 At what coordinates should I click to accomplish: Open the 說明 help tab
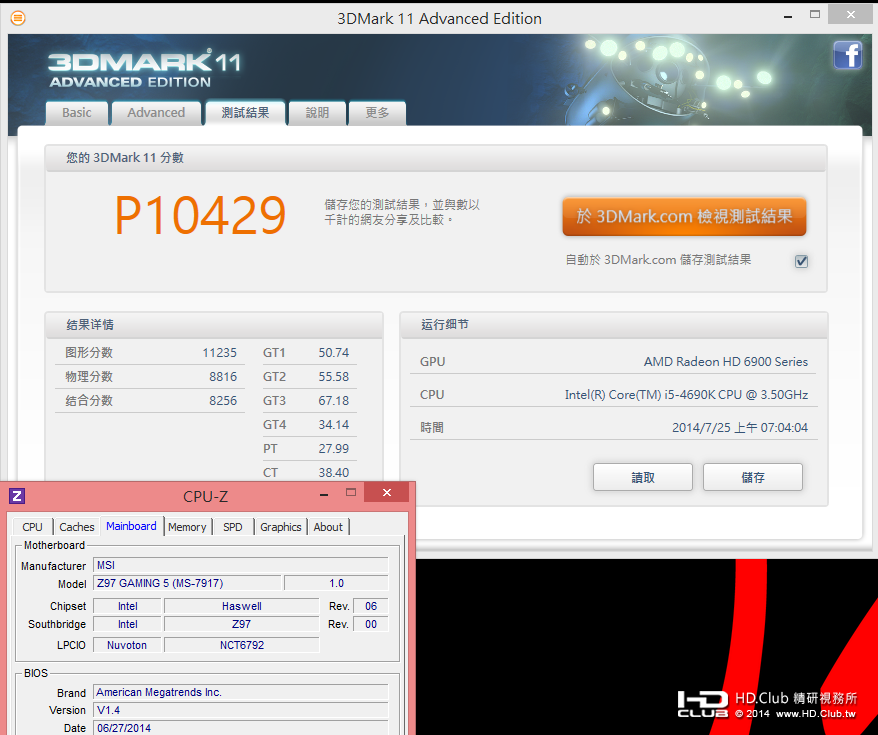pyautogui.click(x=317, y=113)
